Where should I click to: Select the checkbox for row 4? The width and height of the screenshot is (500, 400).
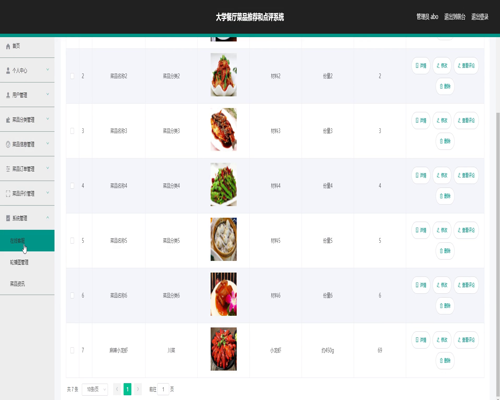point(72,186)
